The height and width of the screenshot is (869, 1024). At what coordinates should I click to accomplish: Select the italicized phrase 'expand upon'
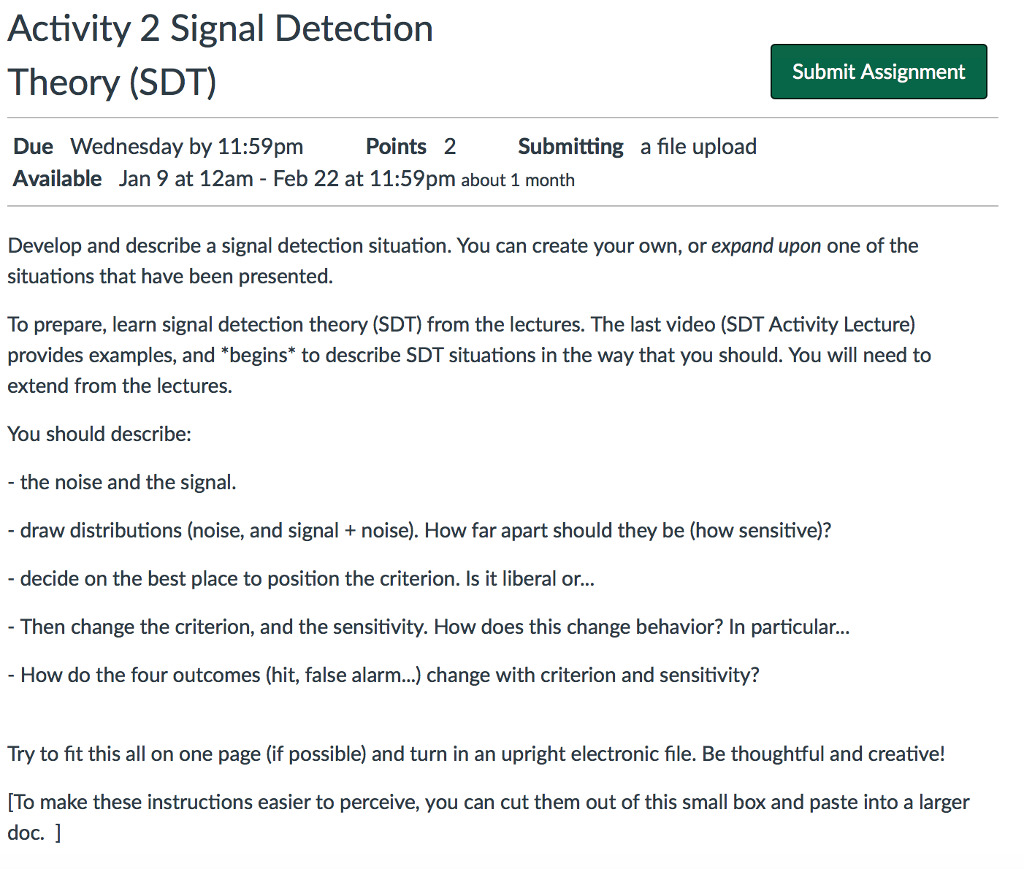(x=764, y=245)
